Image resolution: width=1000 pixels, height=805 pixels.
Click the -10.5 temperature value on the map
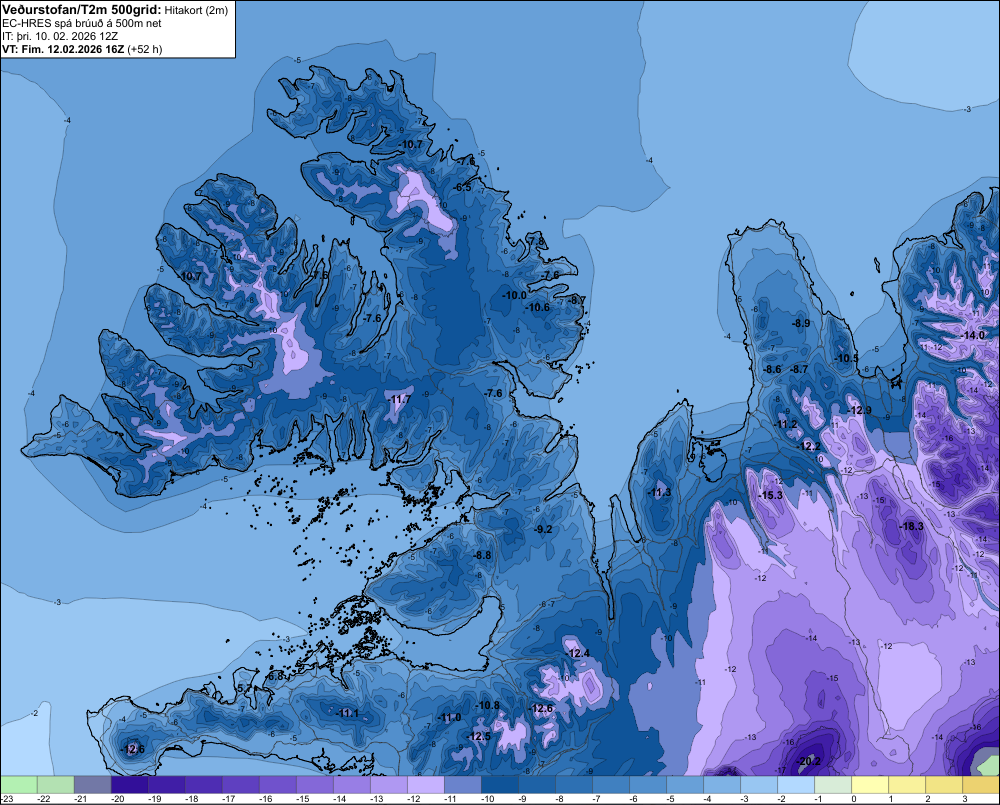(x=847, y=358)
